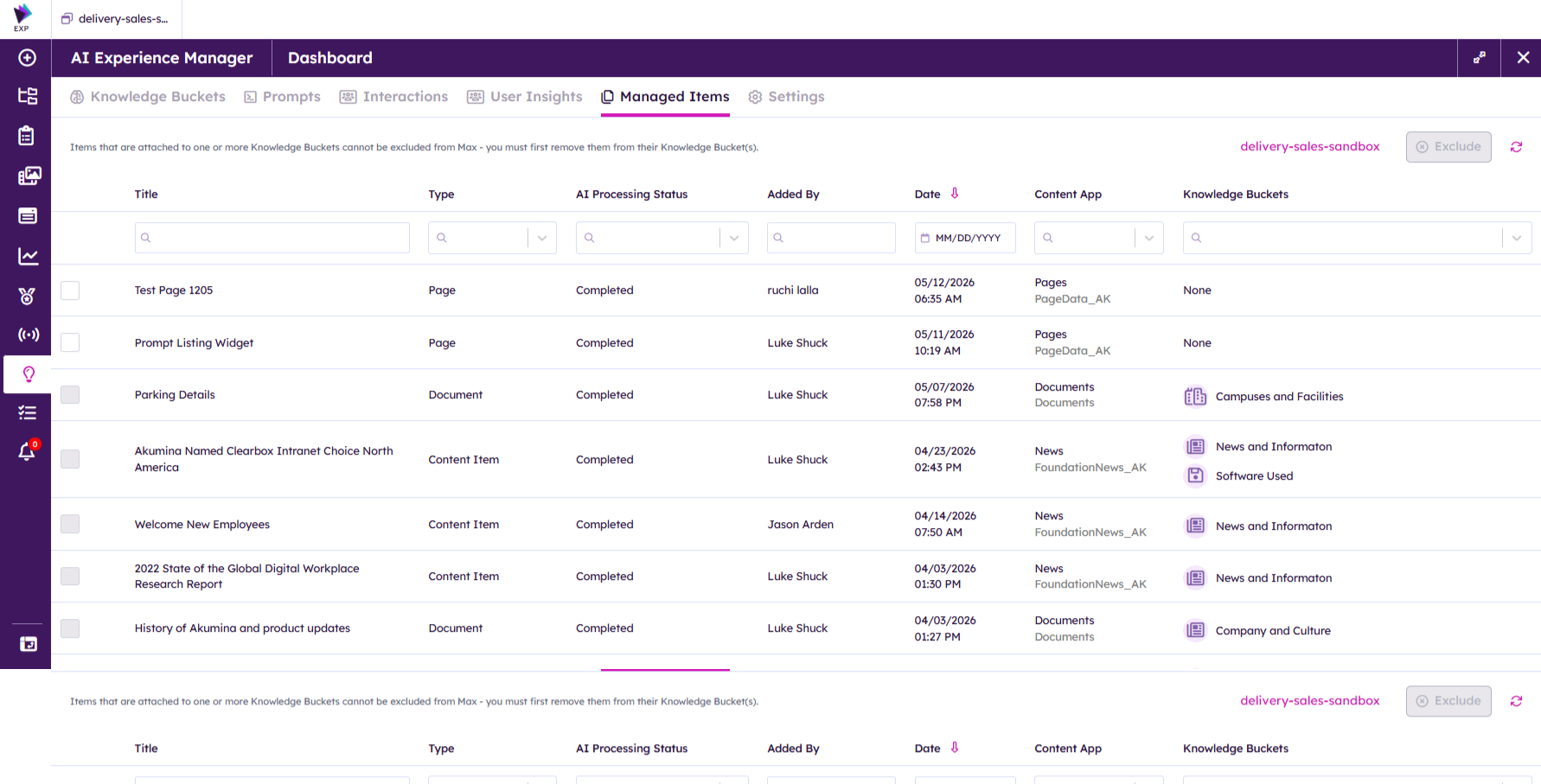This screenshot has height=784, width=1541.
Task: Open the notifications bell icon
Action: click(28, 451)
